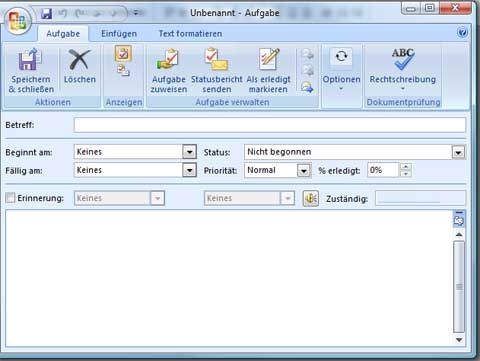Click the Weiterleiten forward icon
The width and height of the screenshot is (480, 361).
[307, 88]
